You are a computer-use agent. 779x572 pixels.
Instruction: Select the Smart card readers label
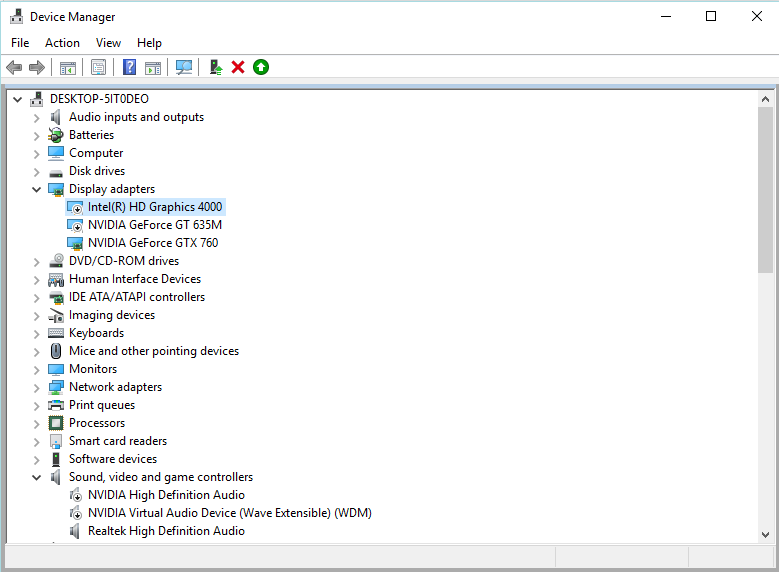118,441
